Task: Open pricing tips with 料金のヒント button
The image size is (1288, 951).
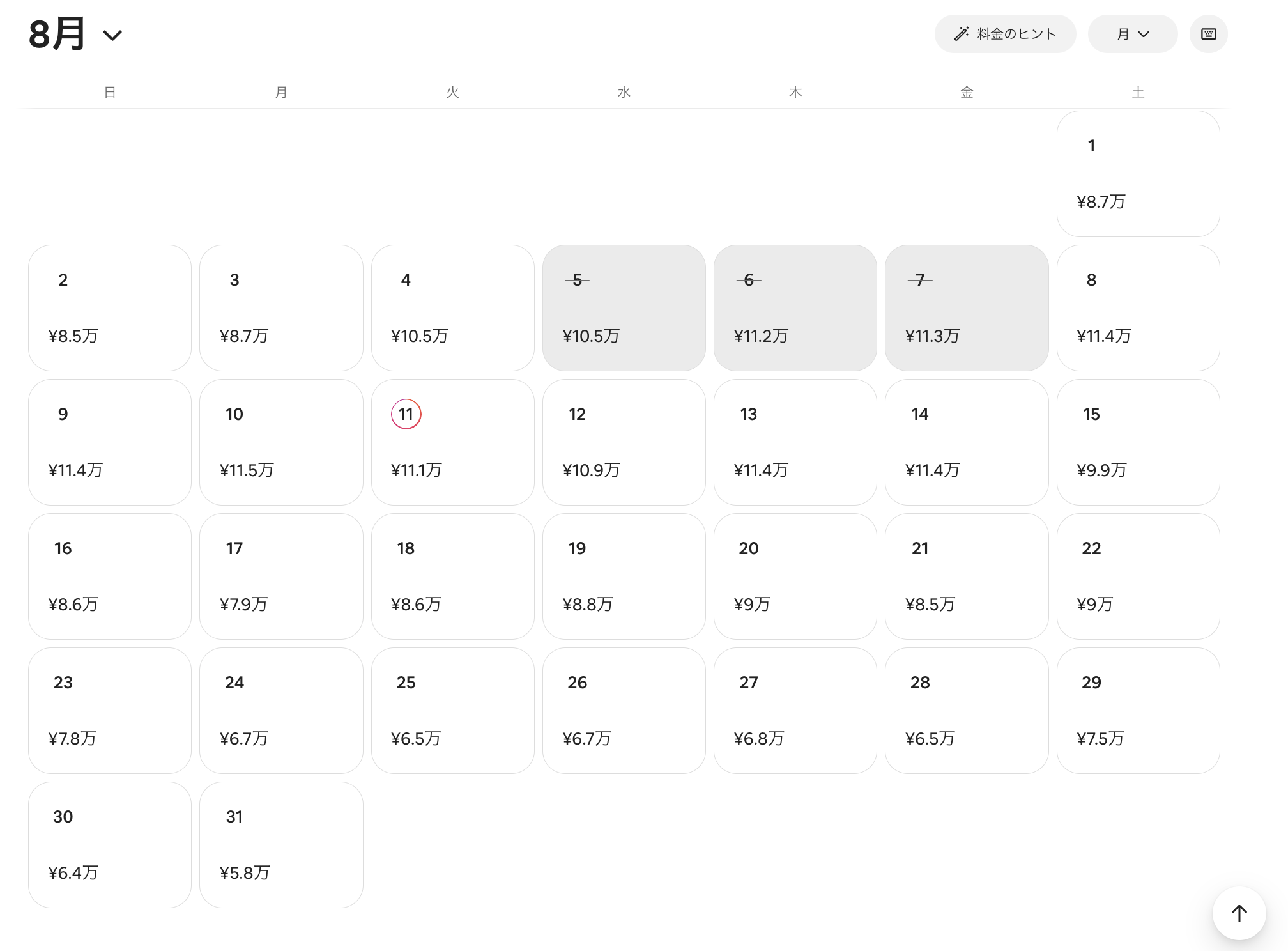Action: 1005,34
